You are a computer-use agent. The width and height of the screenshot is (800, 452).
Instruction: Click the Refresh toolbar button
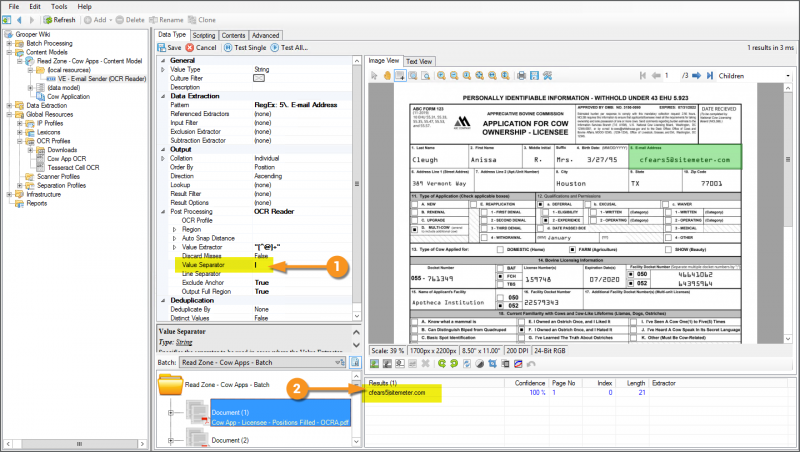(x=58, y=20)
